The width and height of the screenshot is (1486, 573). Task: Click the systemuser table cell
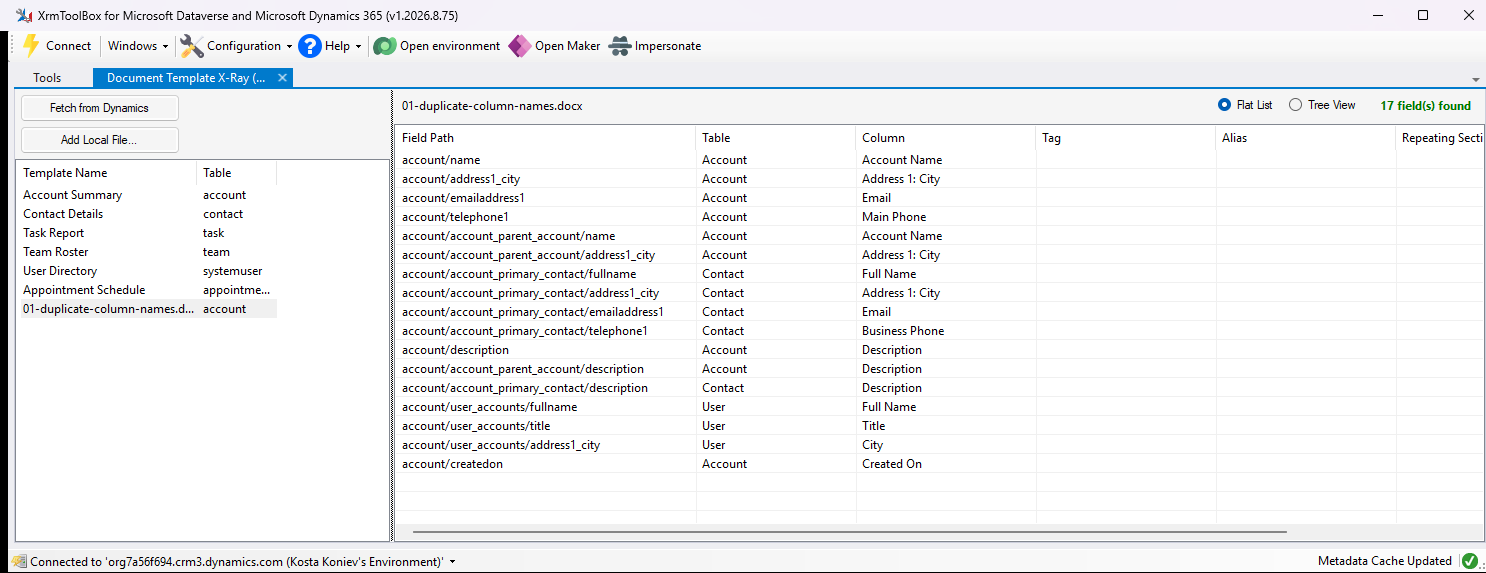231,271
